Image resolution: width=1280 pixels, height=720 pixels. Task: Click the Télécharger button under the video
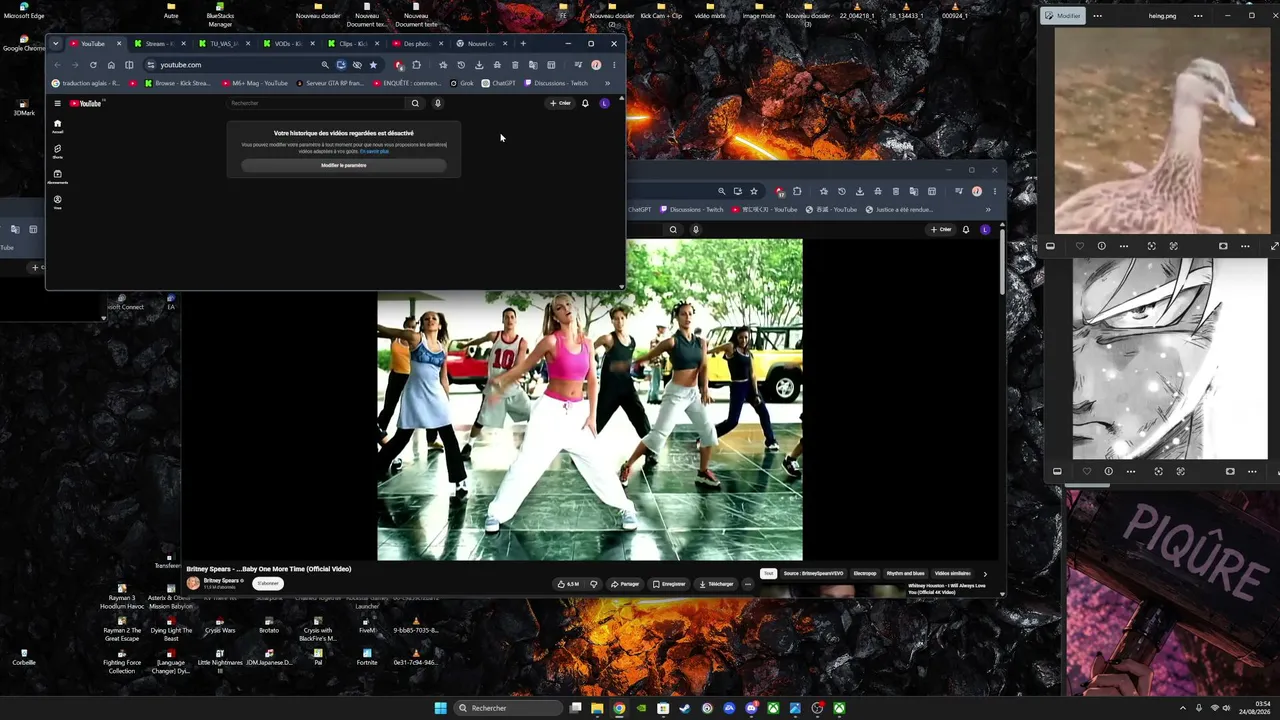coord(716,584)
